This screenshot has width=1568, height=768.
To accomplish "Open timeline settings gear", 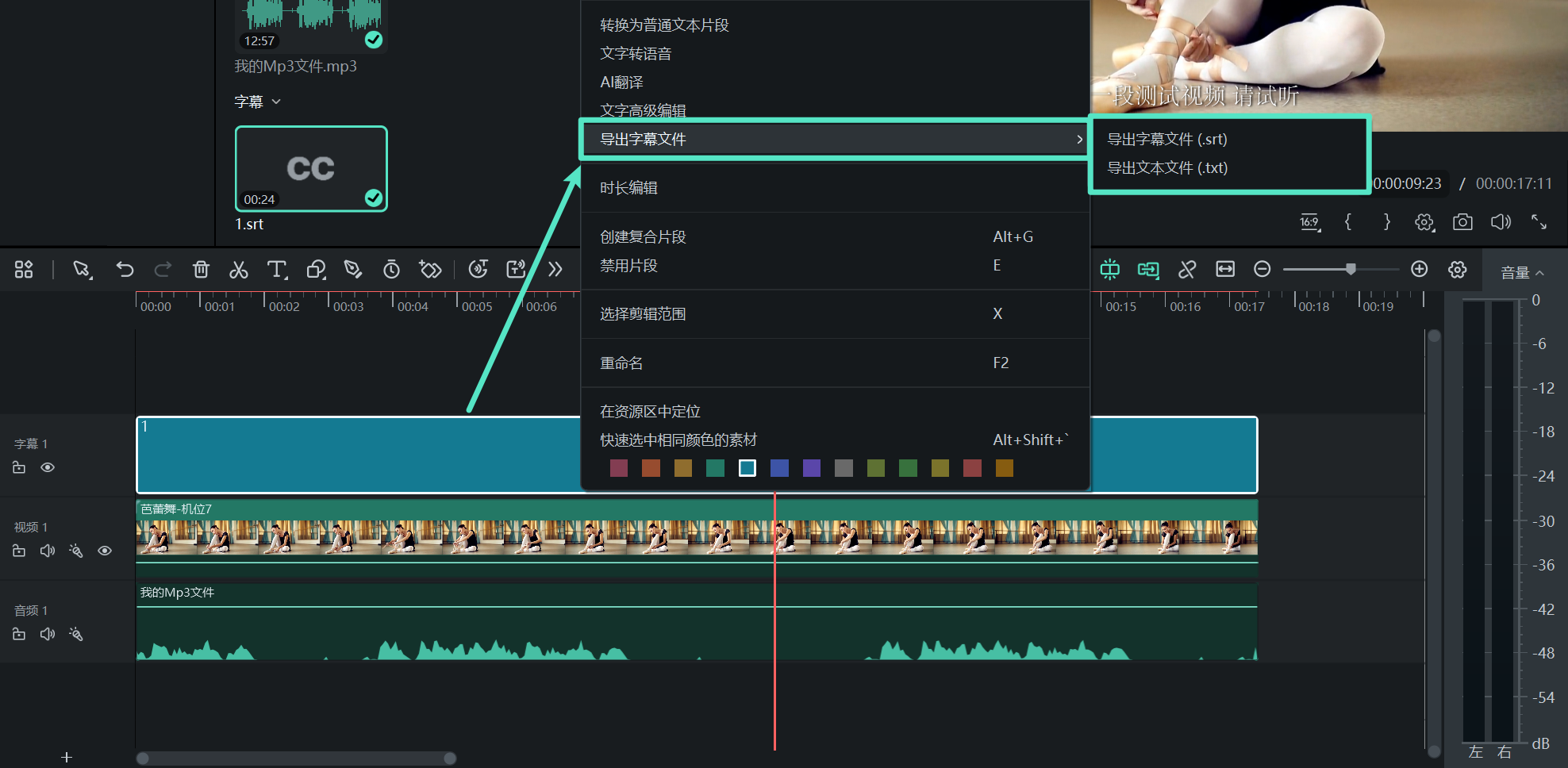I will tap(1458, 270).
